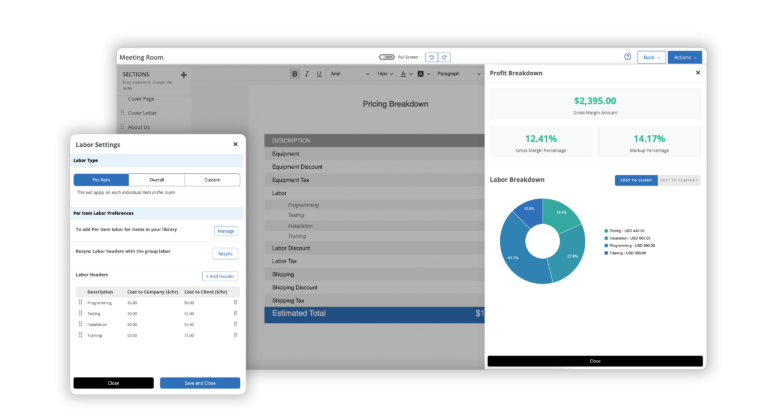Click the Italic formatting icon
Screen dimensions: 768x417
pos(307,73)
